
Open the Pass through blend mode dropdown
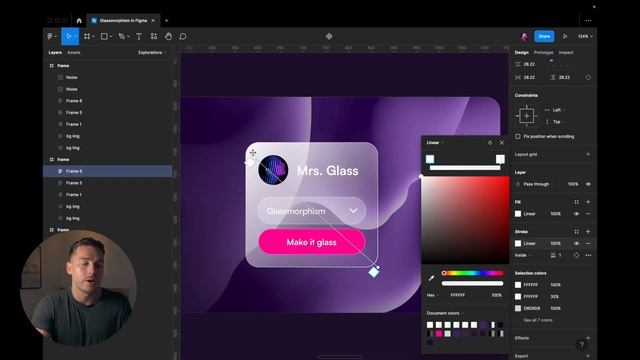(x=538, y=184)
